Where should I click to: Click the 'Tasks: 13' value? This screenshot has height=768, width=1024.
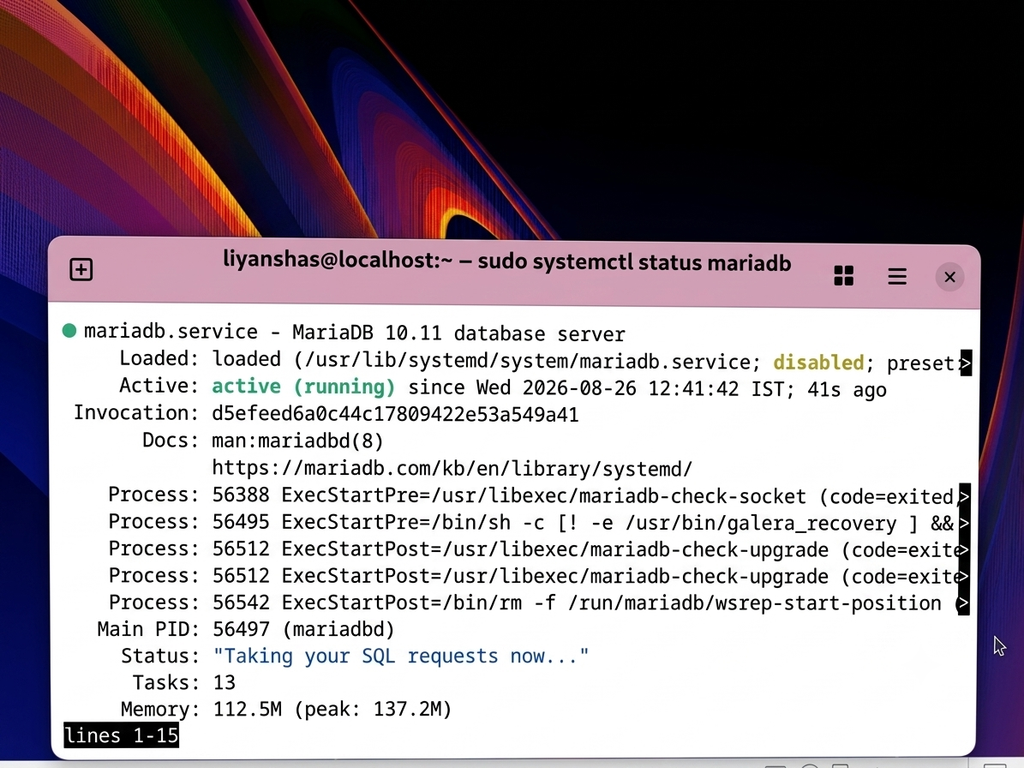click(x=224, y=683)
